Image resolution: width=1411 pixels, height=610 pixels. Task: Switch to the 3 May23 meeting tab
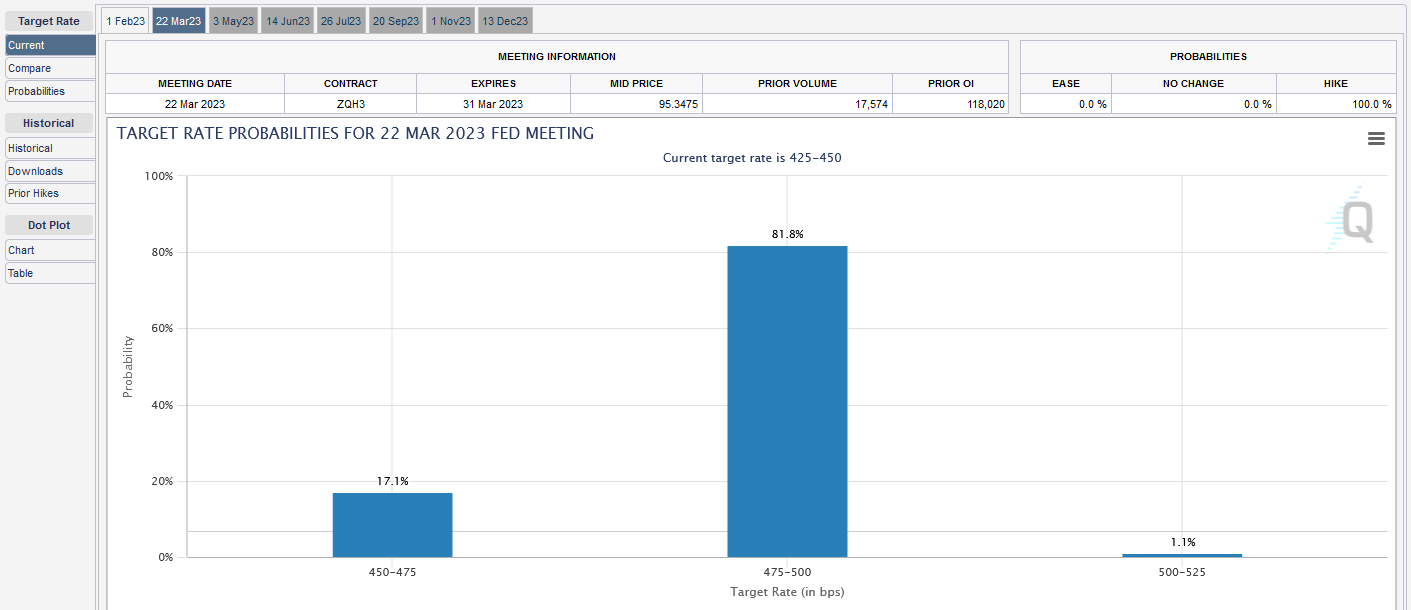pos(234,21)
